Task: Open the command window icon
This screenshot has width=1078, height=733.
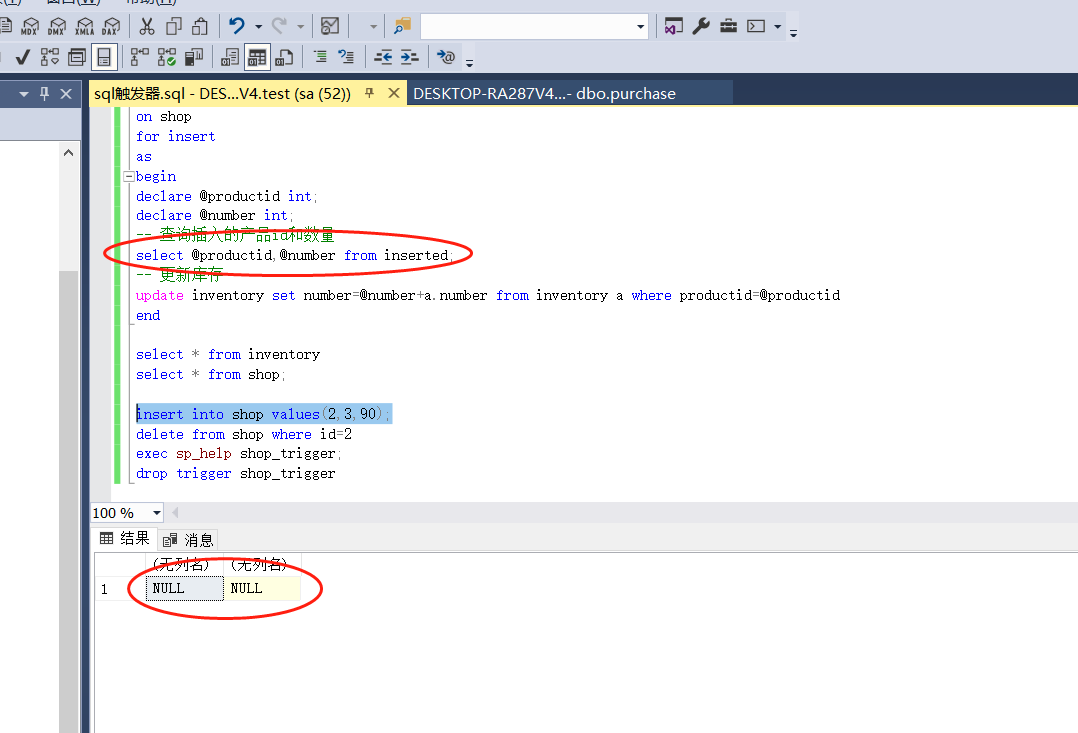Action: click(756, 27)
